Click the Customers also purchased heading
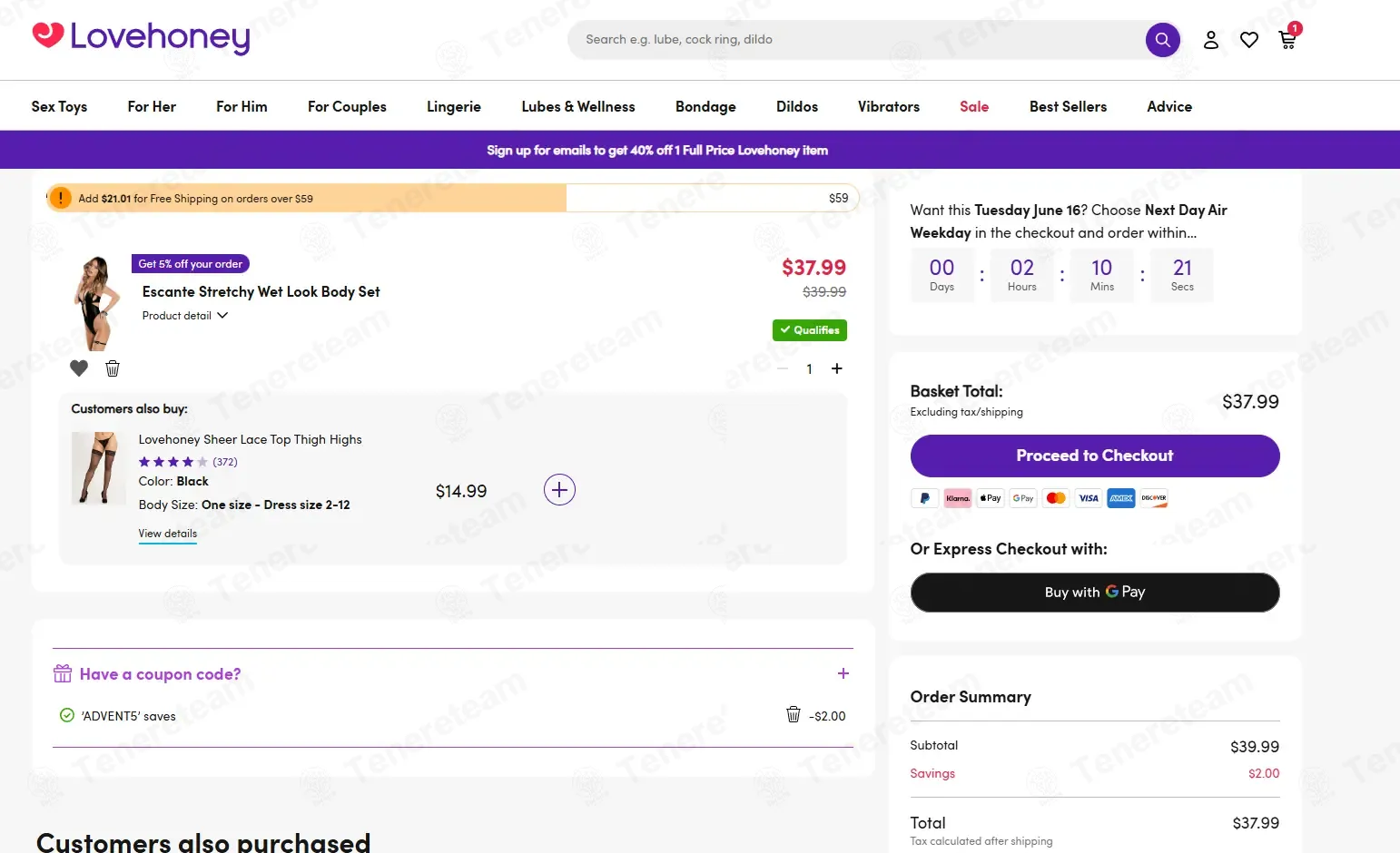Screen dimensions: 1400x853 click(203, 841)
